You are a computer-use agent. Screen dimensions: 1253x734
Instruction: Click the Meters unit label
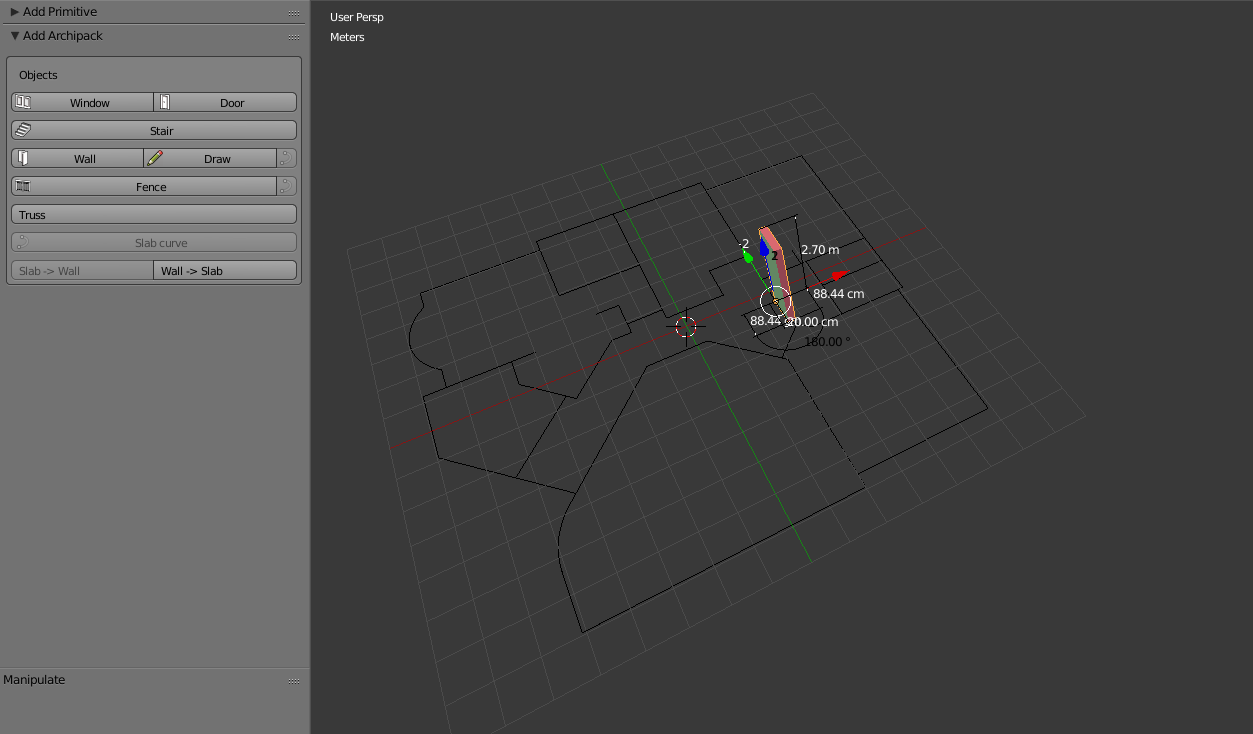tap(347, 37)
